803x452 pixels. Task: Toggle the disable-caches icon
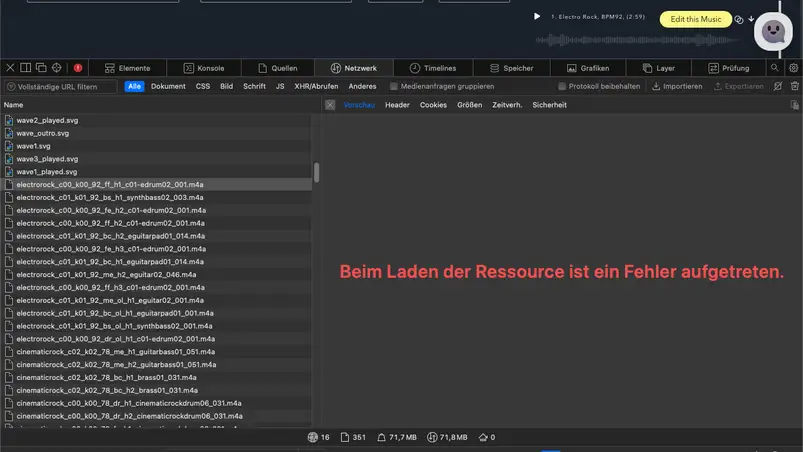(x=777, y=87)
